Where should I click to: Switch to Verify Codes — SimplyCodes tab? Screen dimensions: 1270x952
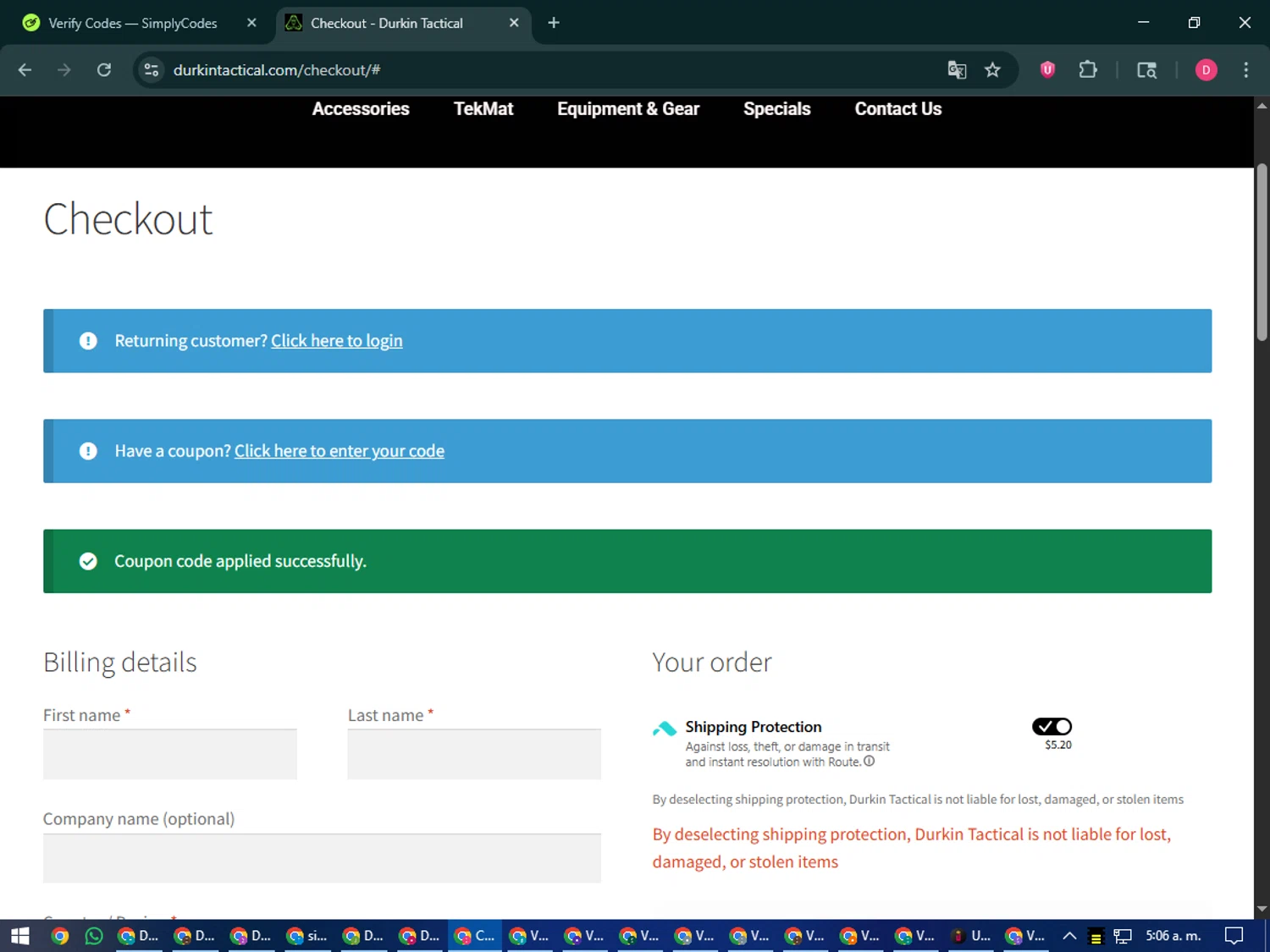(x=132, y=23)
